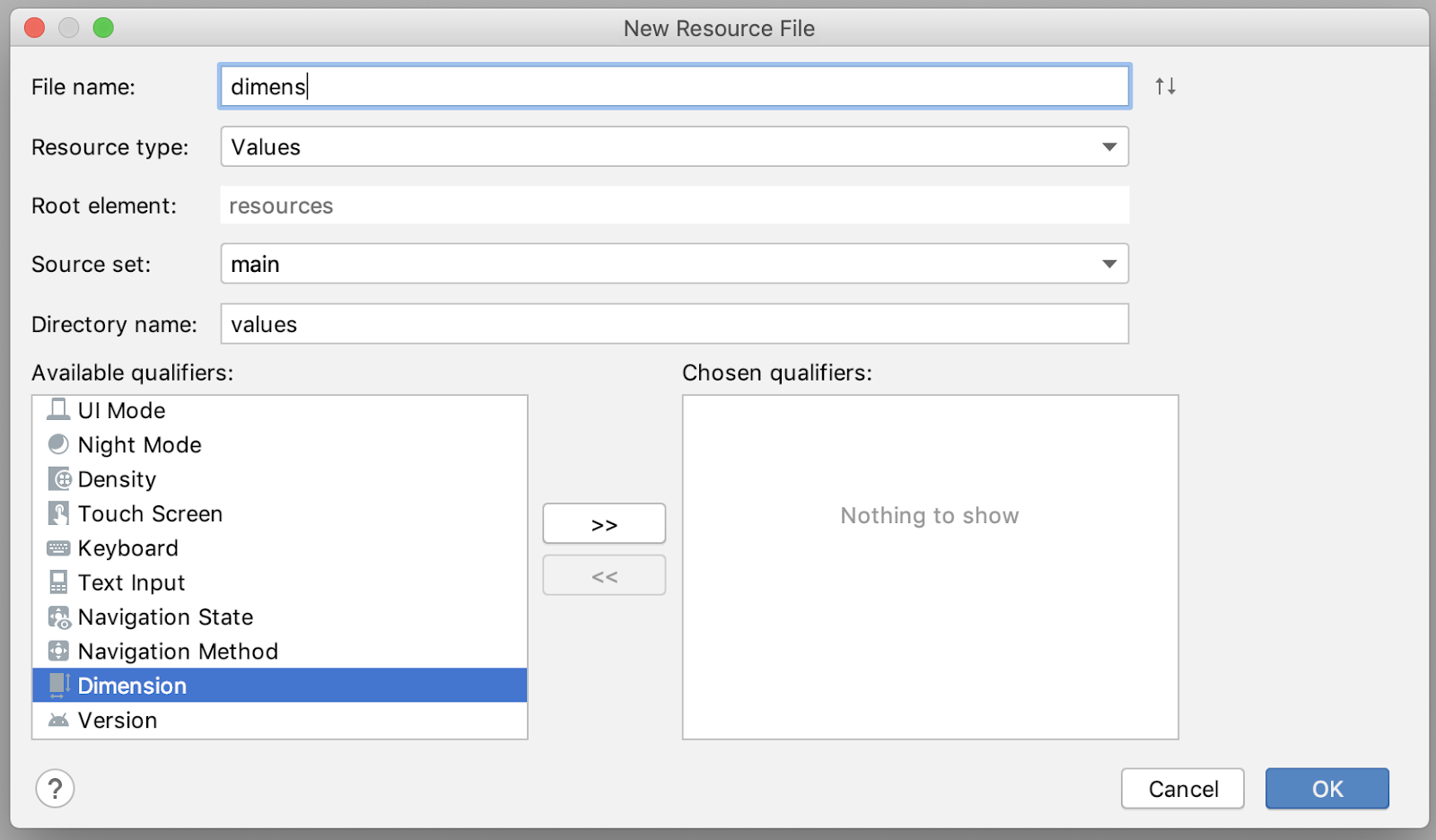Cancel the New Resource File dialog
1436x840 pixels.
[x=1182, y=789]
